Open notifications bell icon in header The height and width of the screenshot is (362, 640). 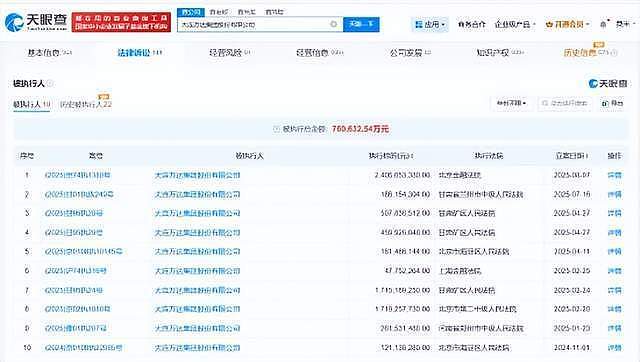tap(603, 24)
